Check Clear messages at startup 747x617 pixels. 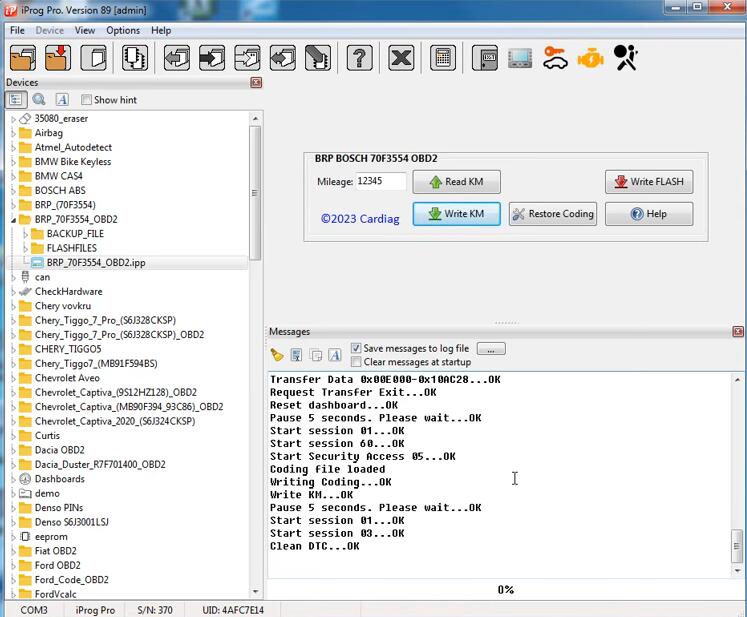355,362
